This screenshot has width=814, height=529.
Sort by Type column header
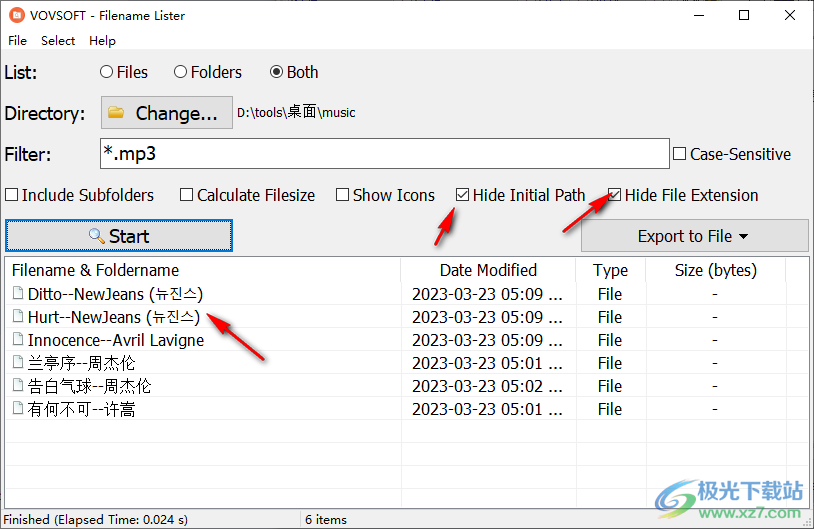point(610,270)
